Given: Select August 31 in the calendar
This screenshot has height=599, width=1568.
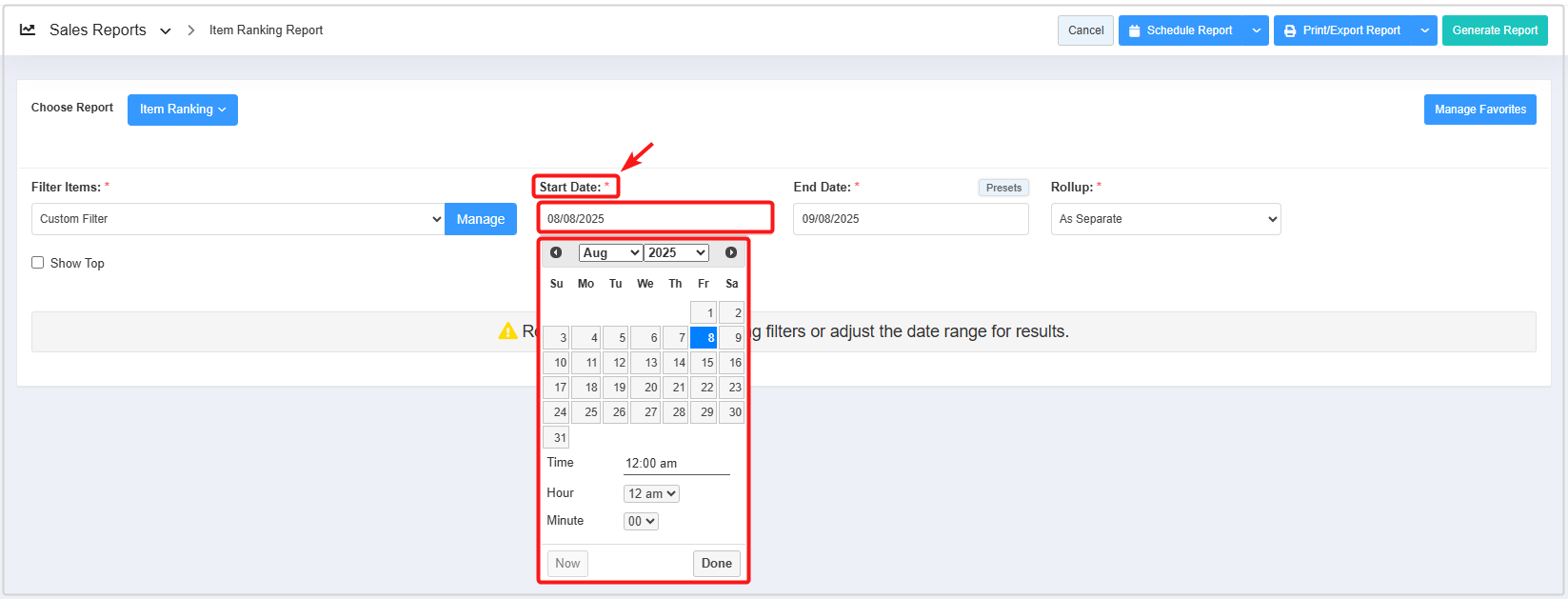Looking at the screenshot, I should [556, 437].
